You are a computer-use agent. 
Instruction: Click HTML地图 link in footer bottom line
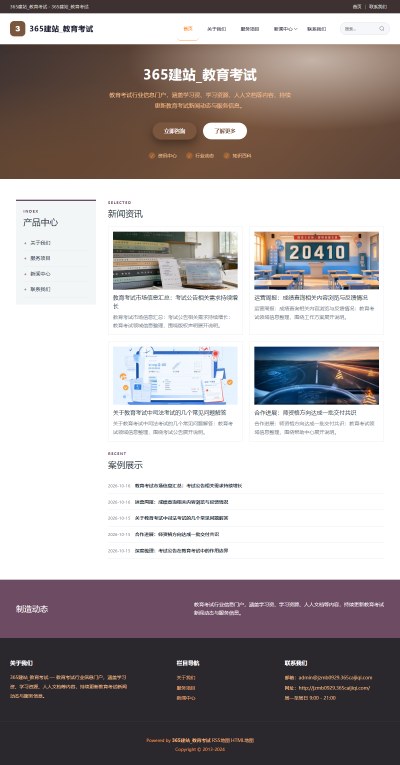click(242, 740)
